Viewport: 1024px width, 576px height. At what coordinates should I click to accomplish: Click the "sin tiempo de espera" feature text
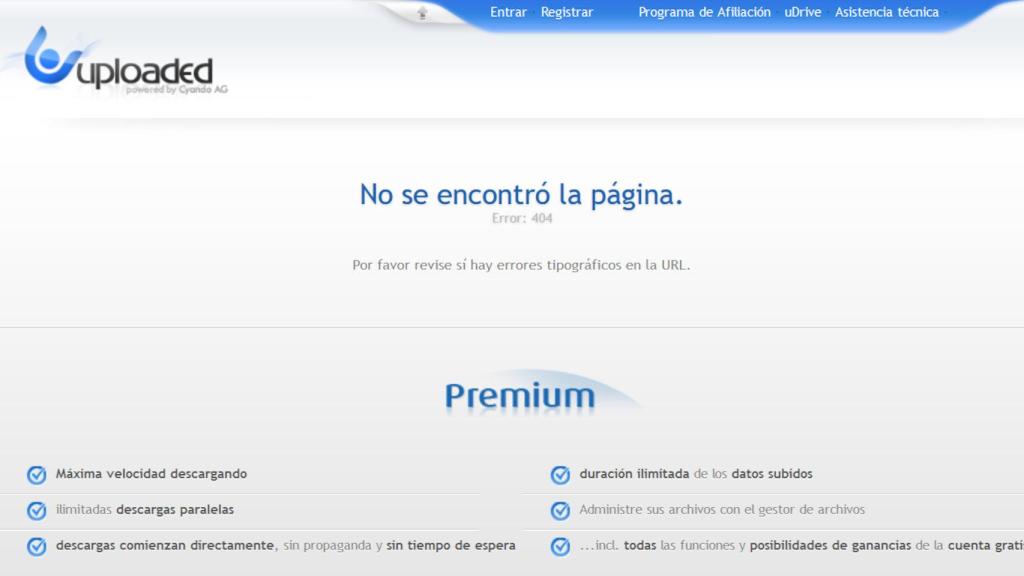[450, 545]
